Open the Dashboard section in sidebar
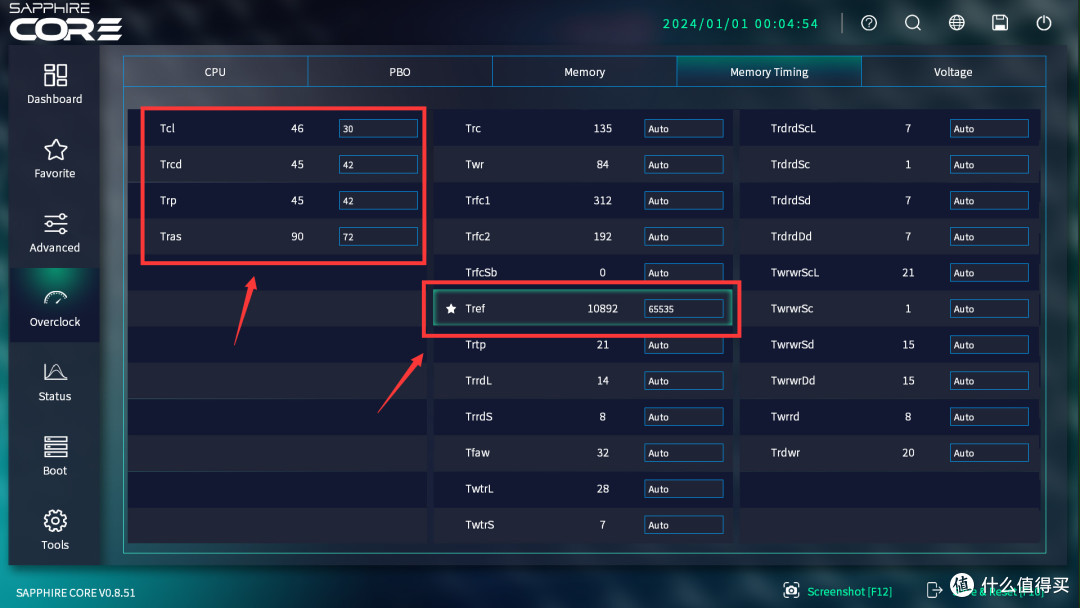The image size is (1080, 608). (x=54, y=84)
